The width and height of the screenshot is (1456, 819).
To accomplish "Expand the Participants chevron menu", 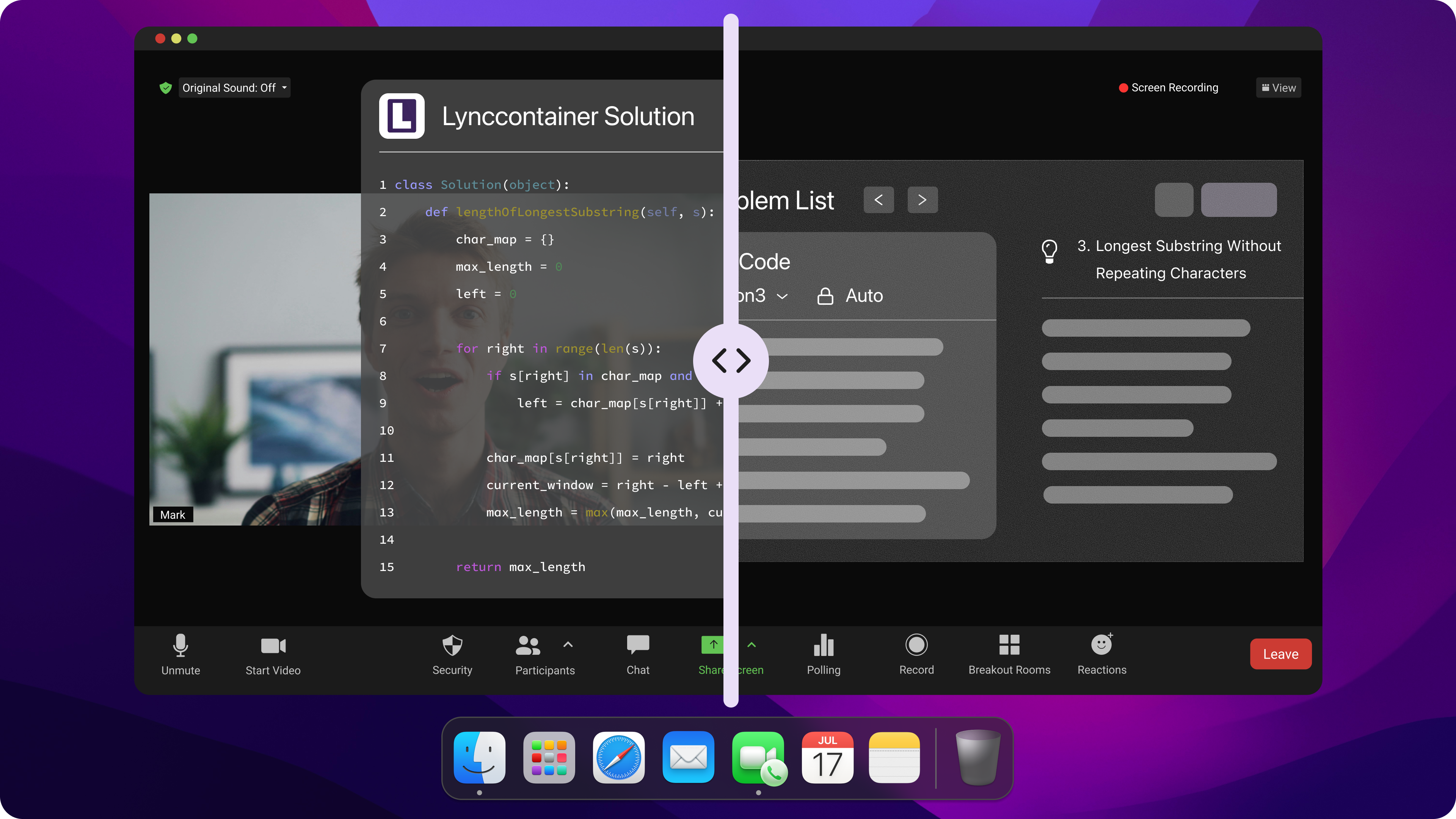I will [568, 644].
